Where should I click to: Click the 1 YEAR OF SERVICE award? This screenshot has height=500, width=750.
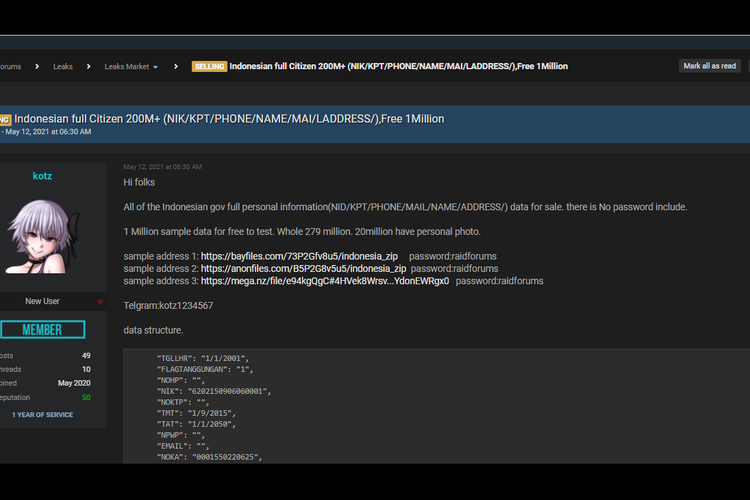tap(42, 414)
